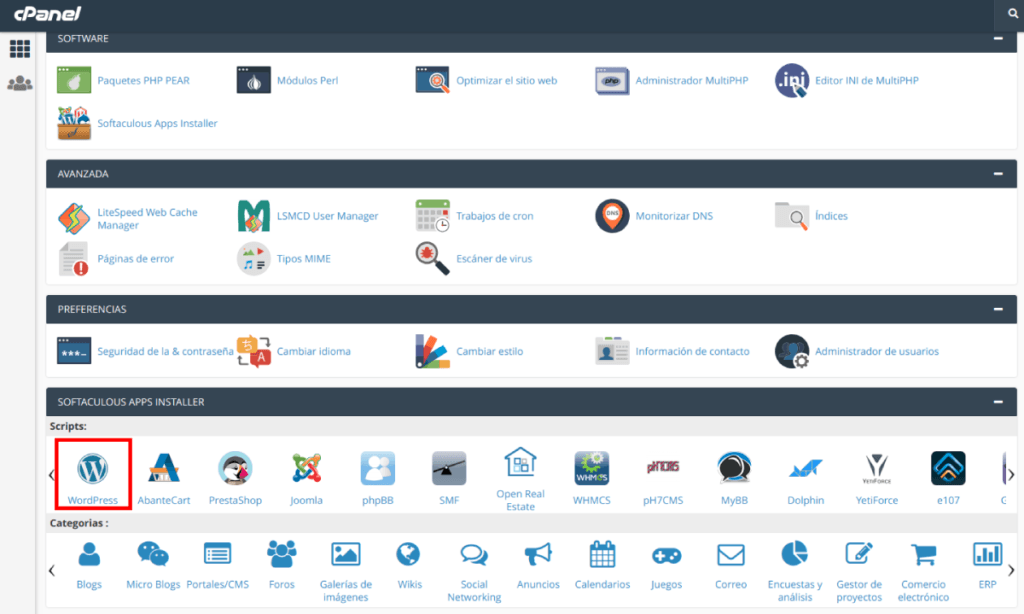Click the Joomla script icon
Viewport: 1024px width, 614px height.
306,468
